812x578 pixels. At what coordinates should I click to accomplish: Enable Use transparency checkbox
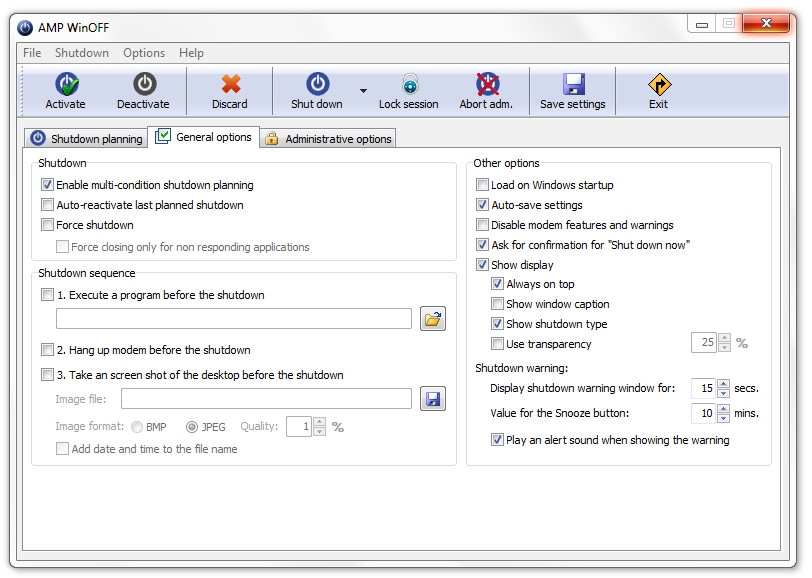pos(497,343)
